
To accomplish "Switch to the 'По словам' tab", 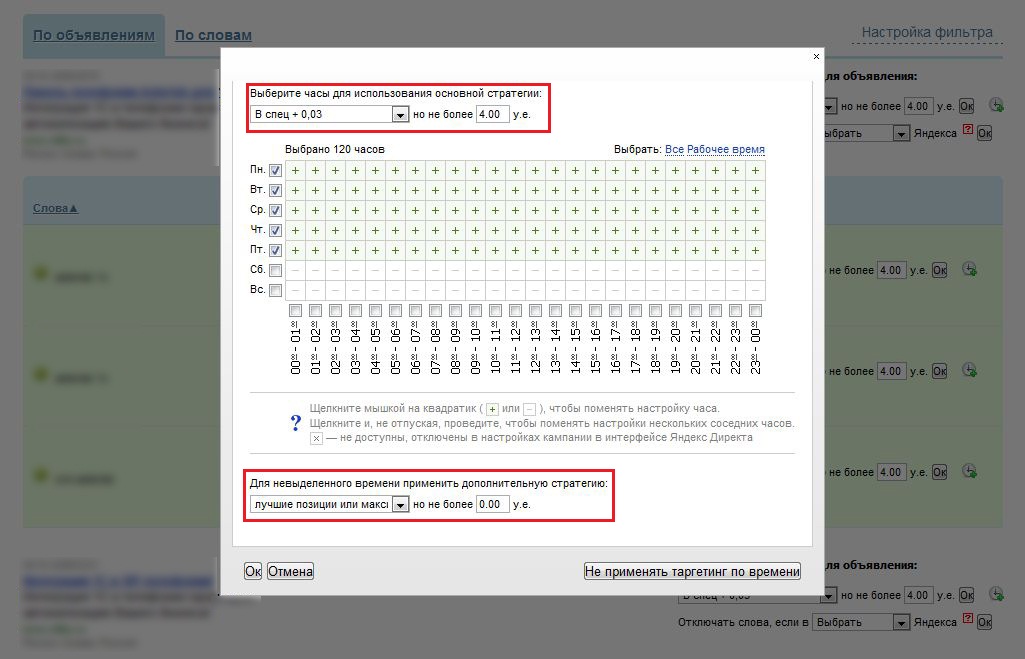I will (x=213, y=36).
